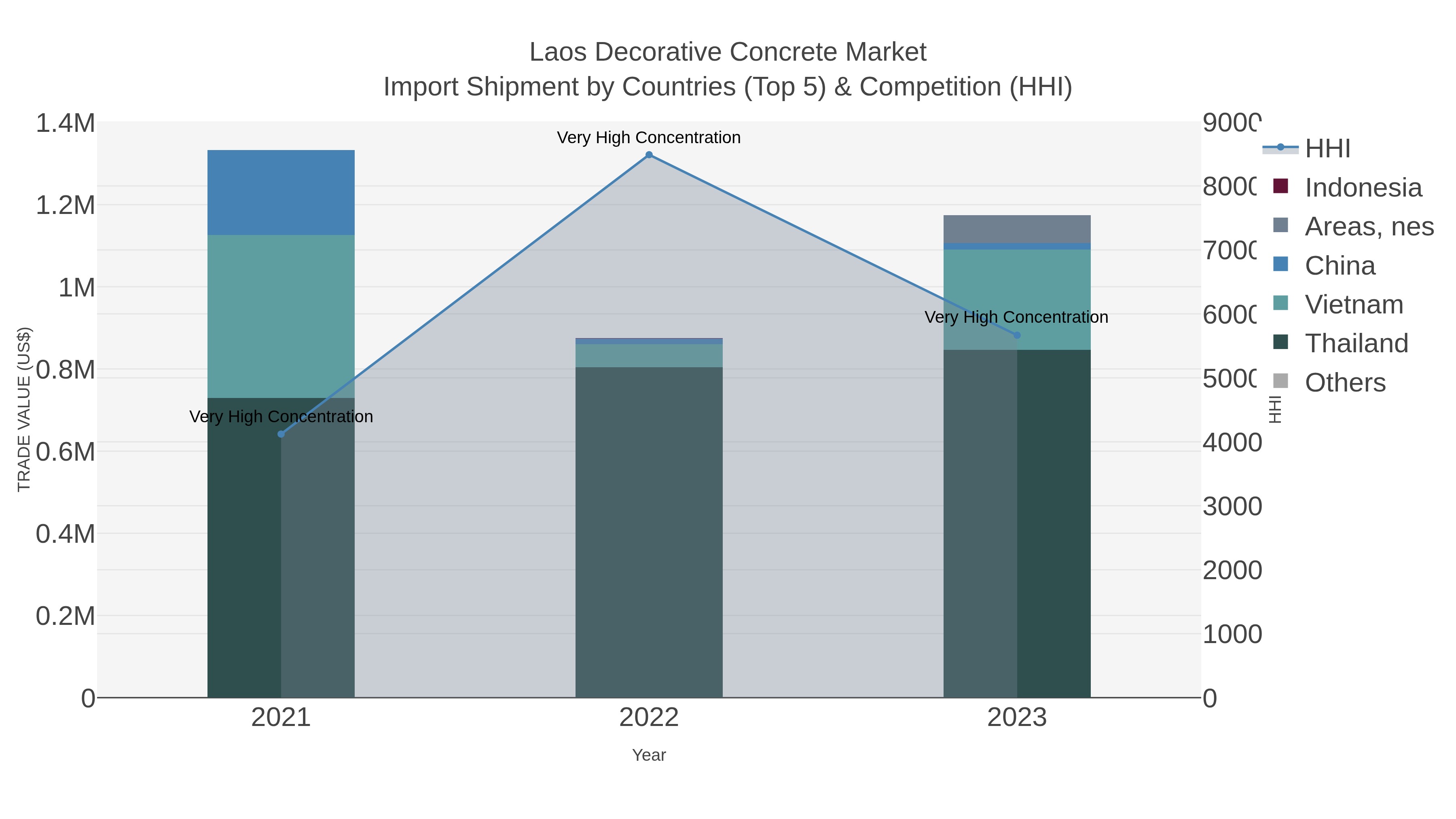
Task: Toggle the HHI legend entry
Action: click(1307, 149)
